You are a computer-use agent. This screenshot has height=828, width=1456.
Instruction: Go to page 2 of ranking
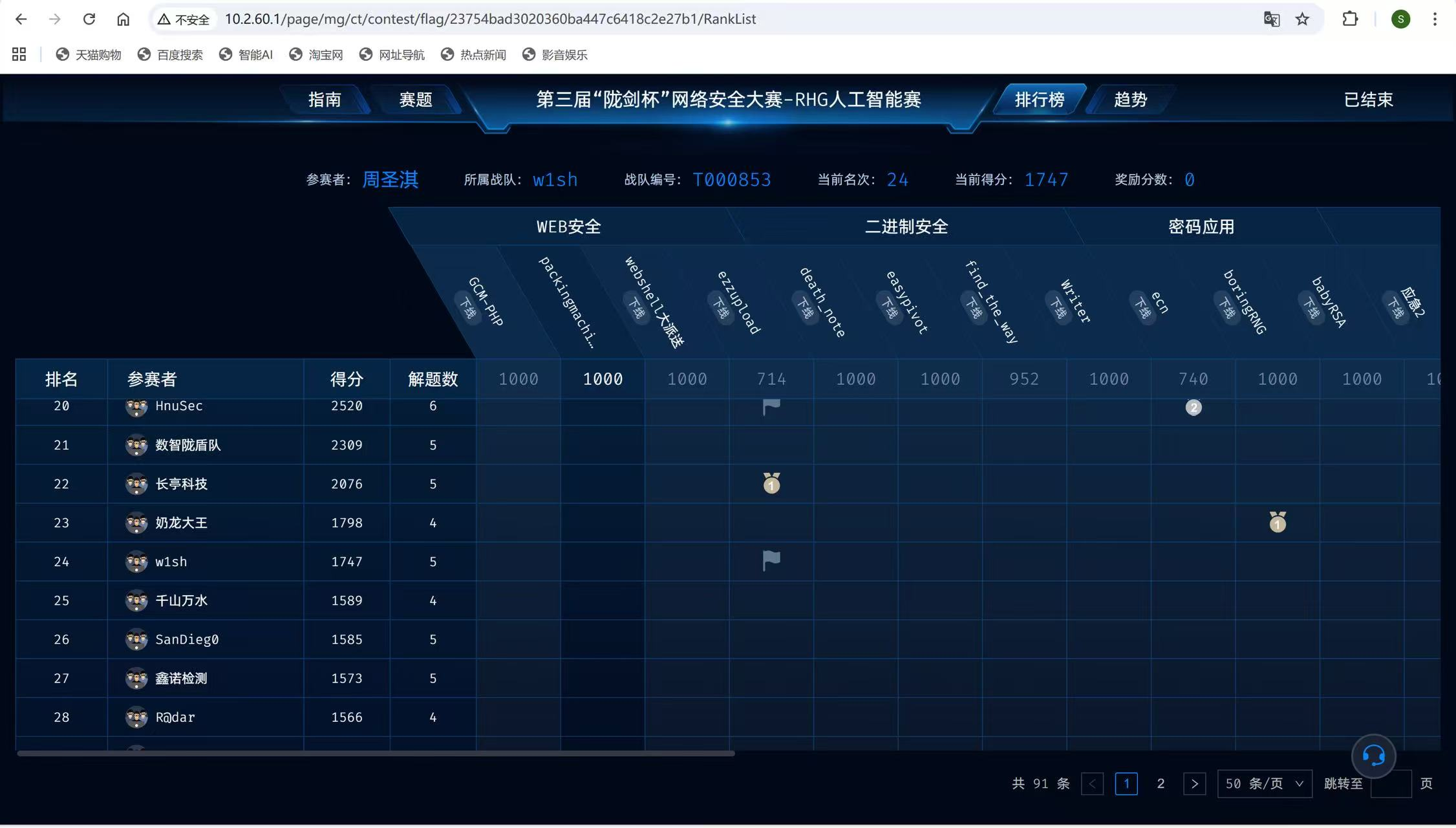(1161, 783)
